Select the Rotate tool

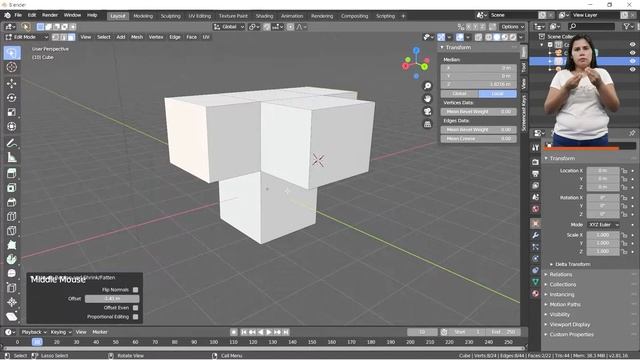[12, 98]
